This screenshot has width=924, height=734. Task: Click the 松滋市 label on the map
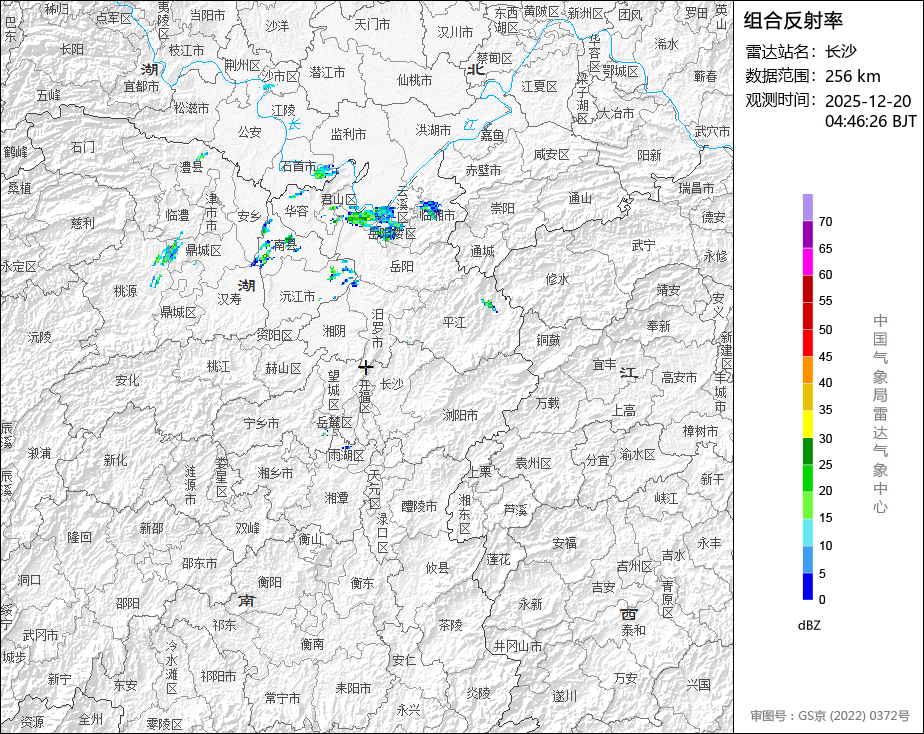tap(192, 108)
